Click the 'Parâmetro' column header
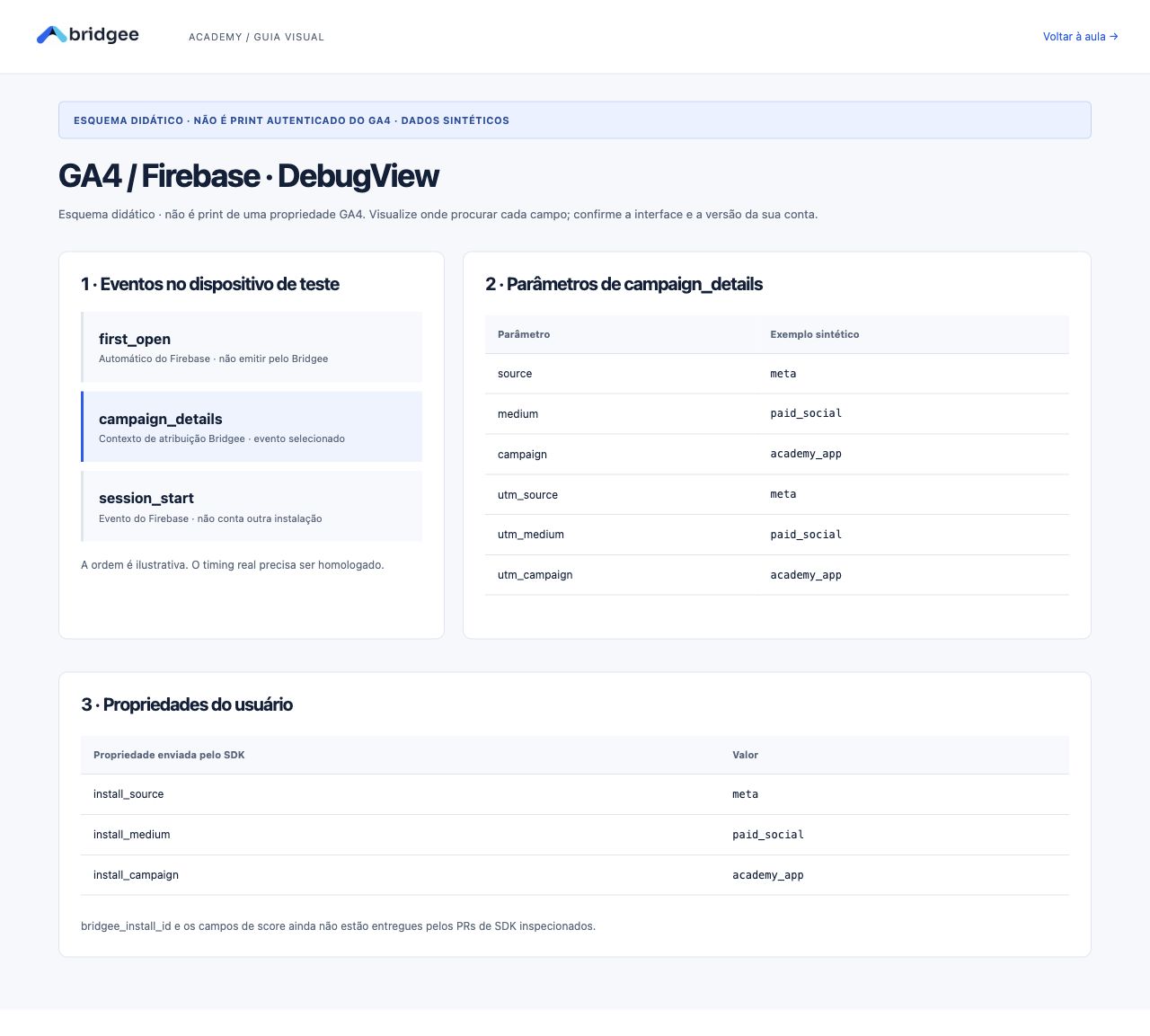 click(x=524, y=334)
